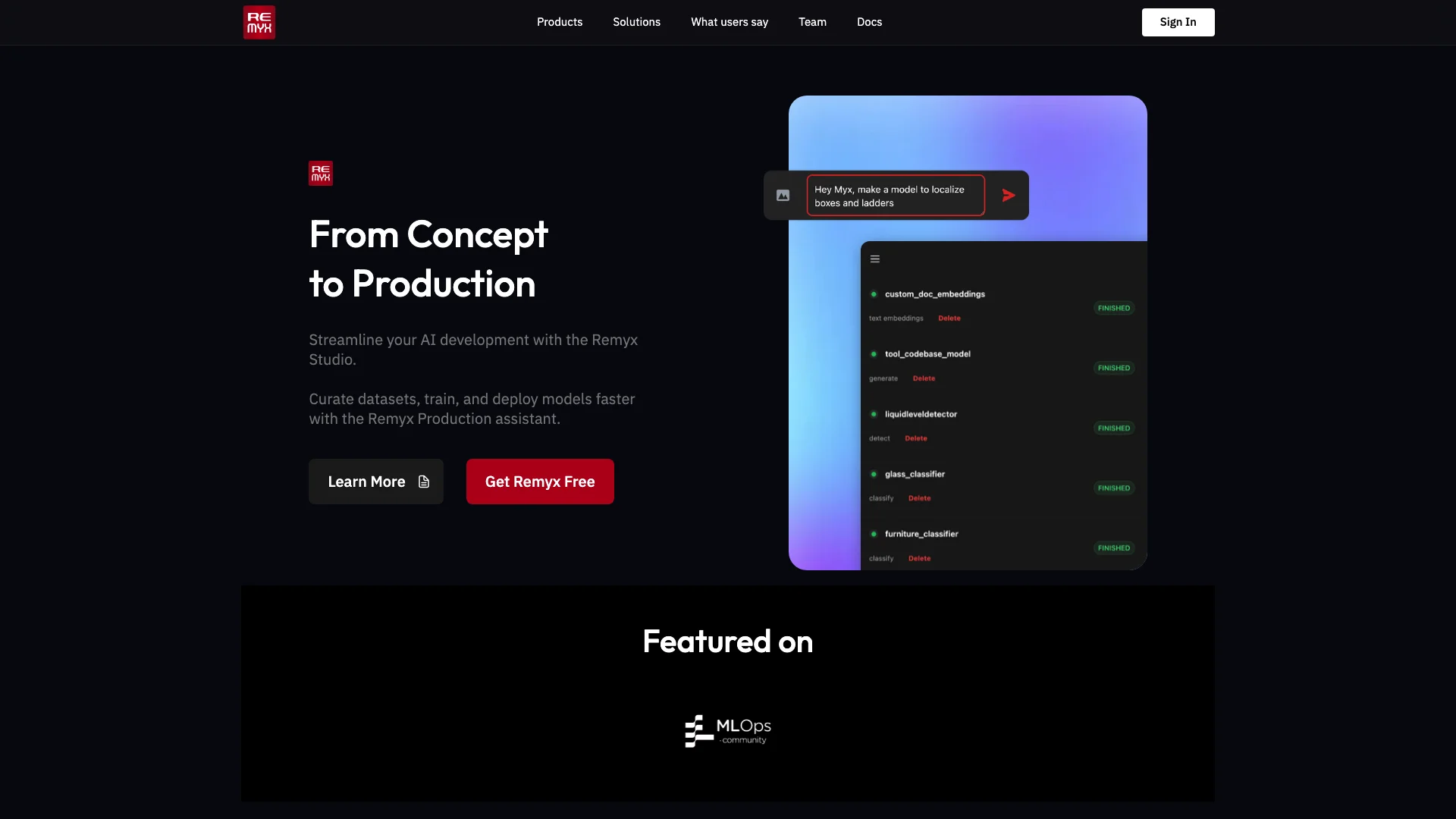Click the RE/MYX brand icon in hero section
1456x819 pixels.
click(321, 173)
